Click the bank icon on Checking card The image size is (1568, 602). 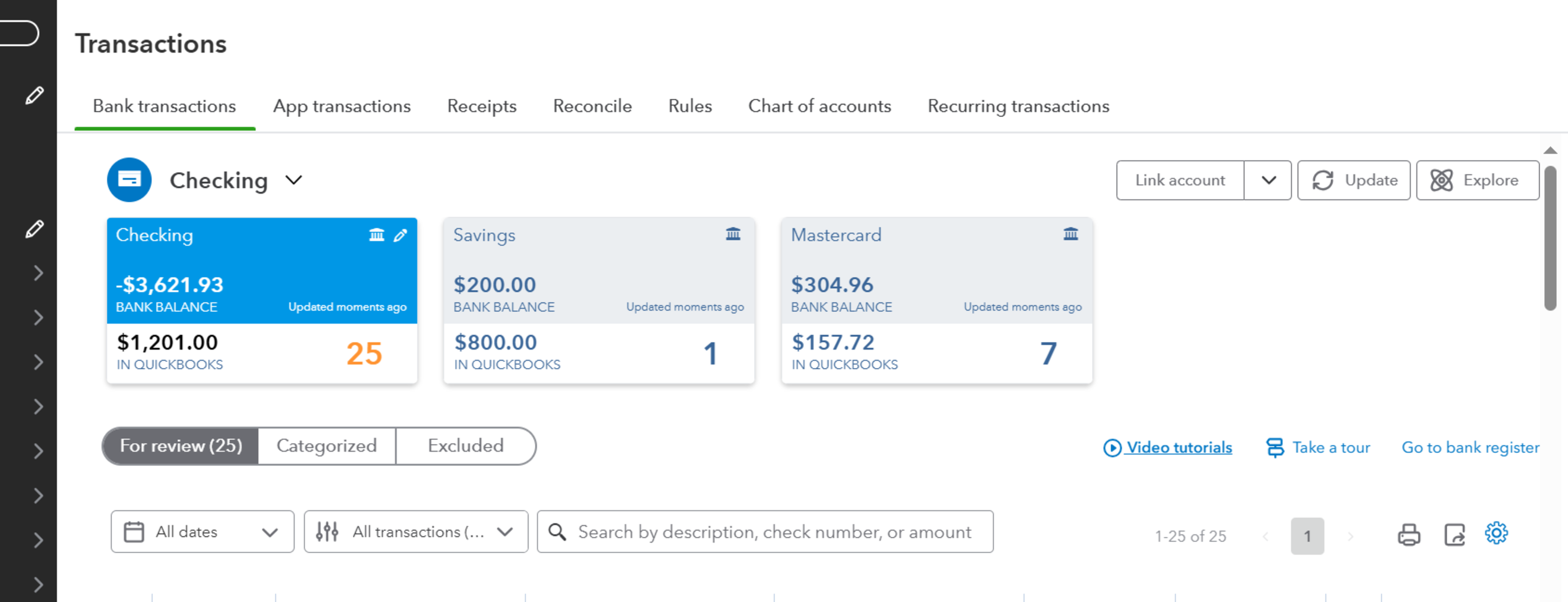tap(376, 235)
